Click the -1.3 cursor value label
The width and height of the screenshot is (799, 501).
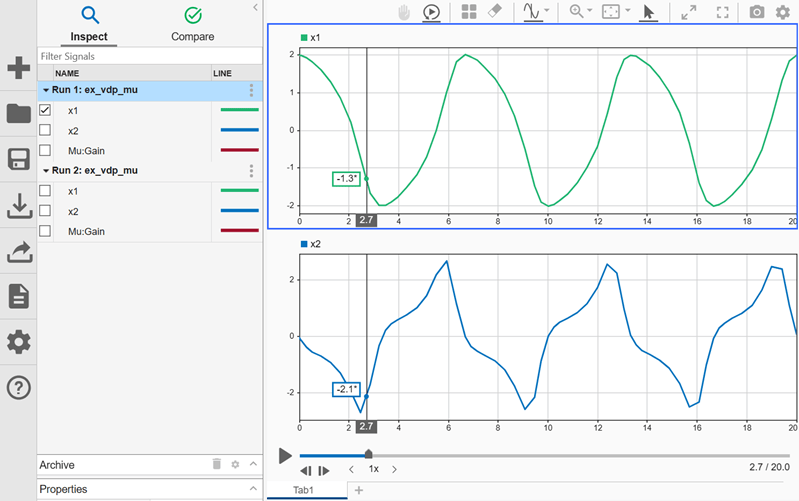pyautogui.click(x=347, y=179)
